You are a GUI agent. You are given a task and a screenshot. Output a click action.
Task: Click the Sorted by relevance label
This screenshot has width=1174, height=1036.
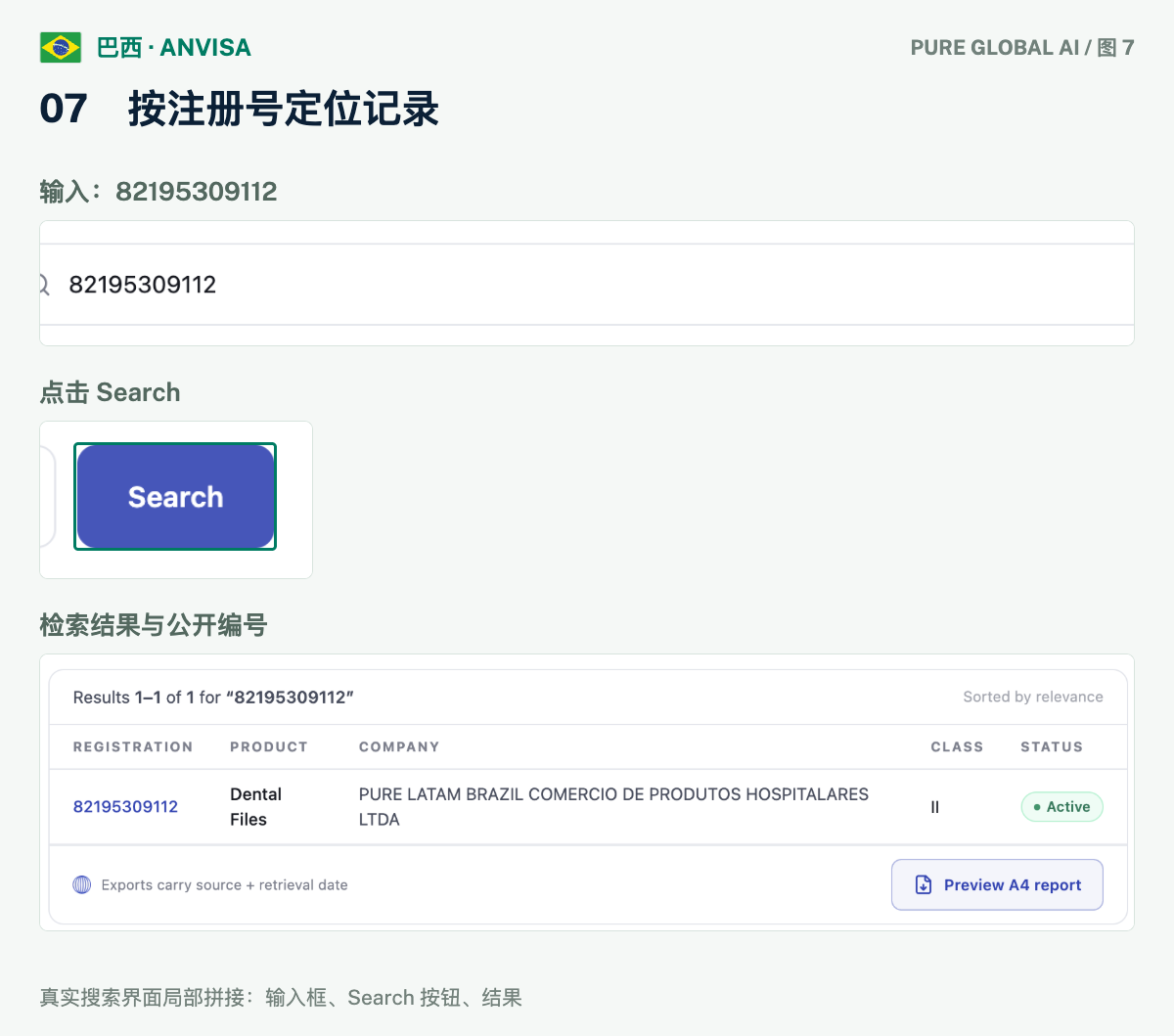pos(1033,697)
